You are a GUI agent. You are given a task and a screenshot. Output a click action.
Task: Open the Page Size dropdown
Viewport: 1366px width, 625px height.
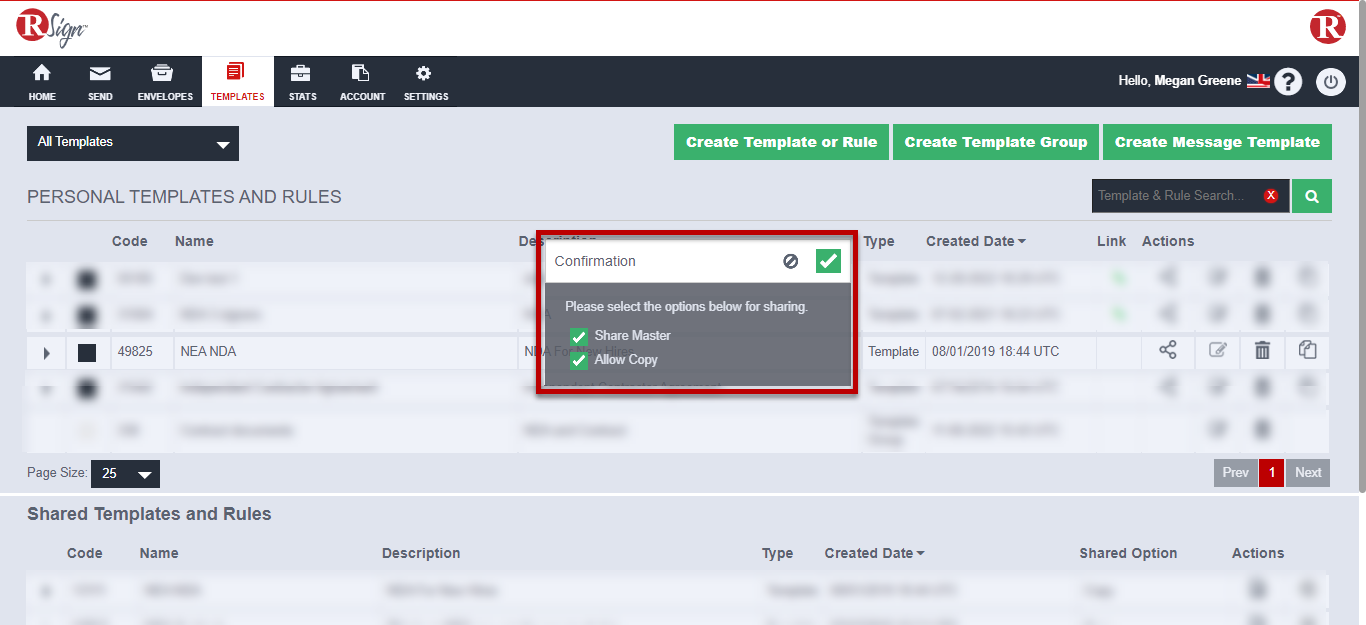tap(125, 474)
